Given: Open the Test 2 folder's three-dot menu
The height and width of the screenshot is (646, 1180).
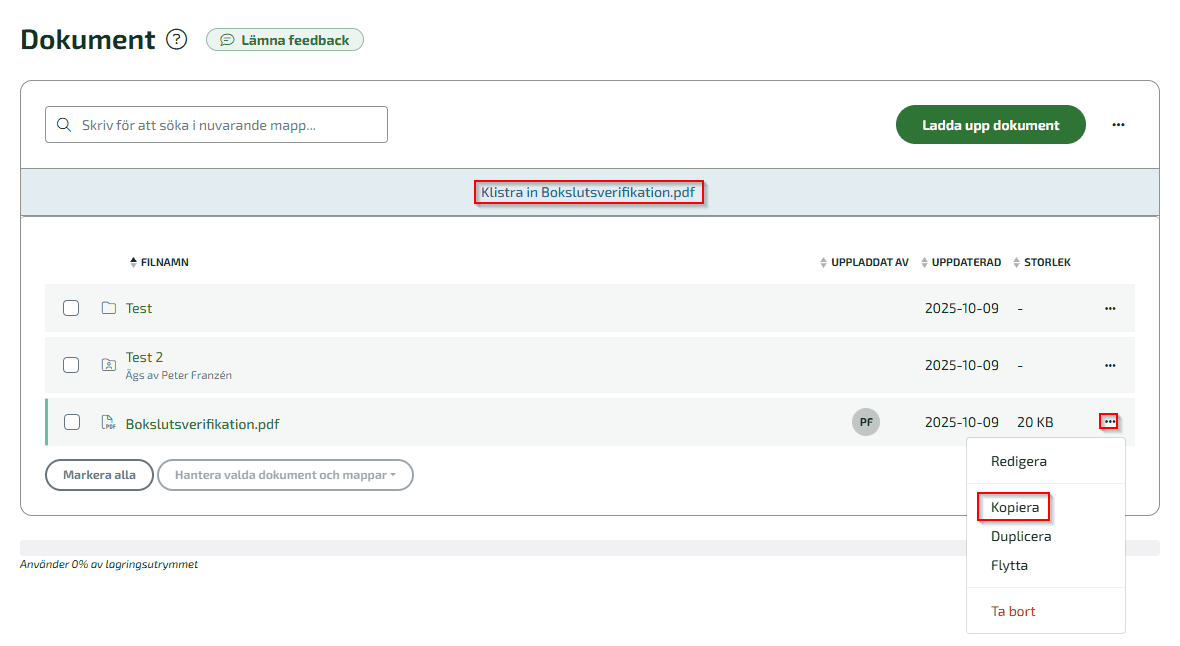Looking at the screenshot, I should point(1109,365).
